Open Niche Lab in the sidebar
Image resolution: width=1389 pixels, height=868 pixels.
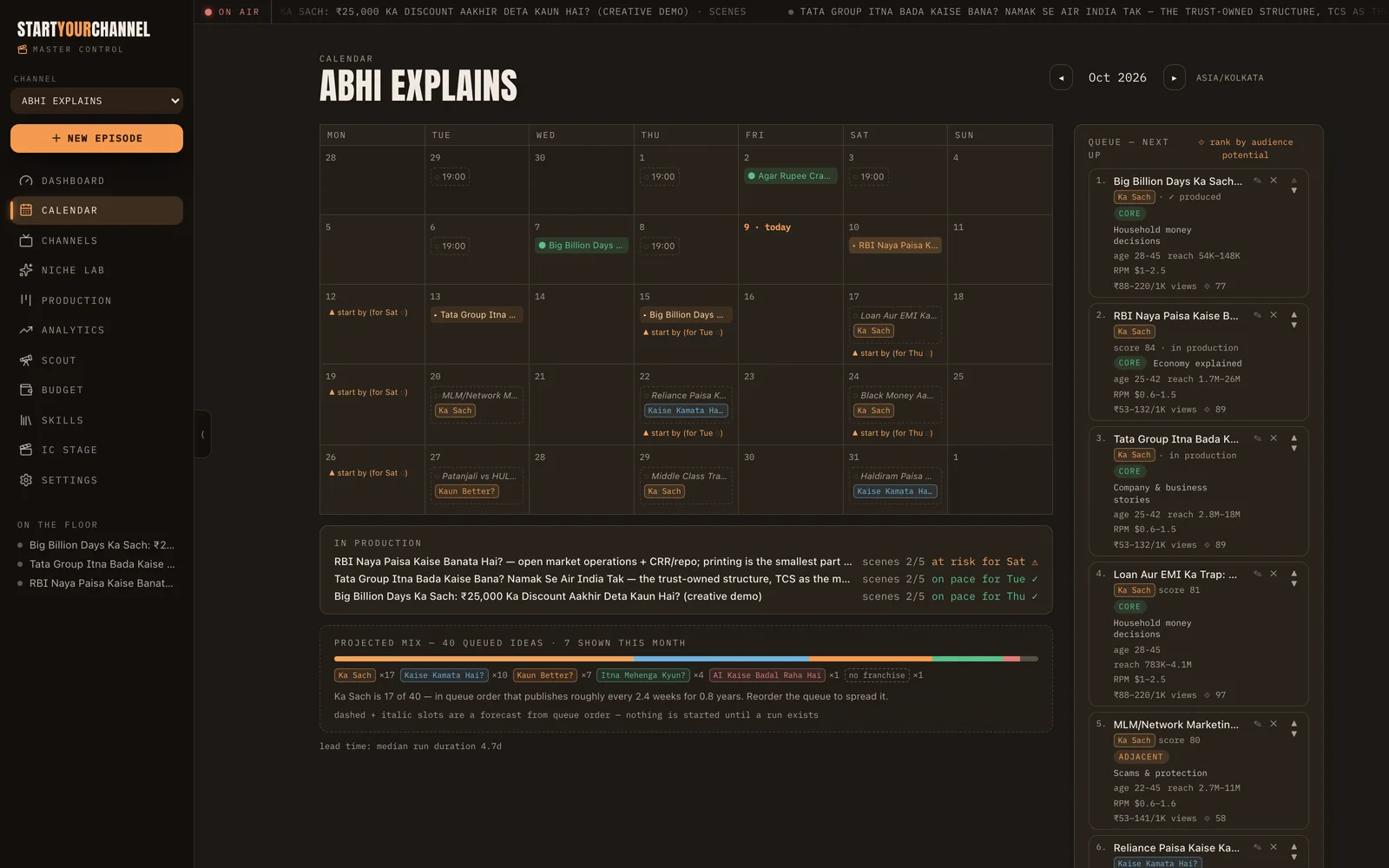96,270
